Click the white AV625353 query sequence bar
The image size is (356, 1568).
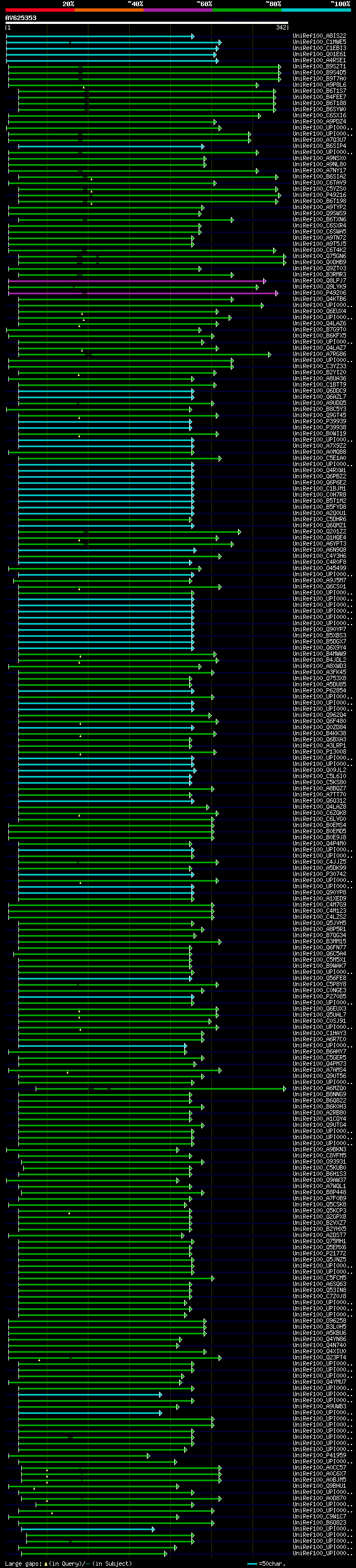(x=147, y=23)
